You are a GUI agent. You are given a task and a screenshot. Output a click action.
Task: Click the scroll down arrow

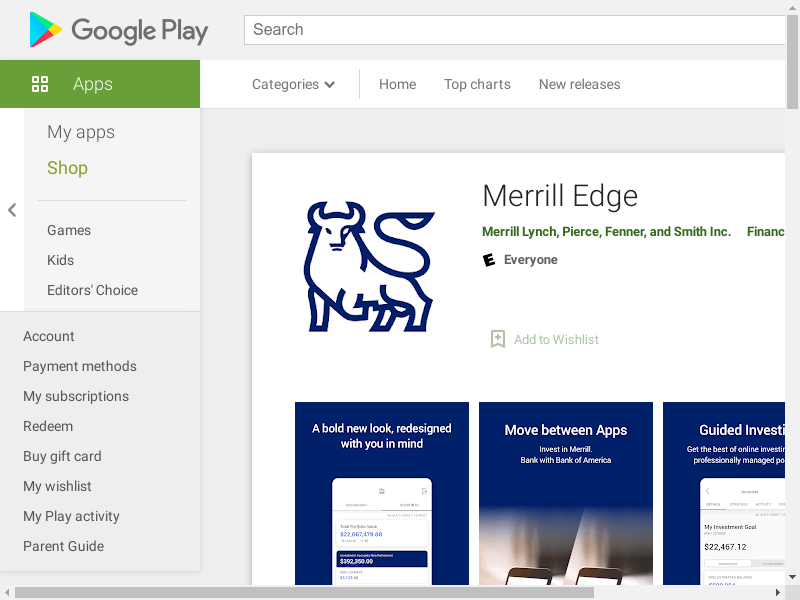coord(792,578)
